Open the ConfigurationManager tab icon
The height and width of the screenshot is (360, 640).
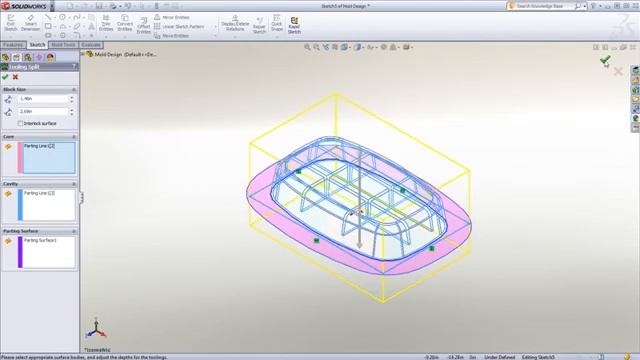coord(27,57)
